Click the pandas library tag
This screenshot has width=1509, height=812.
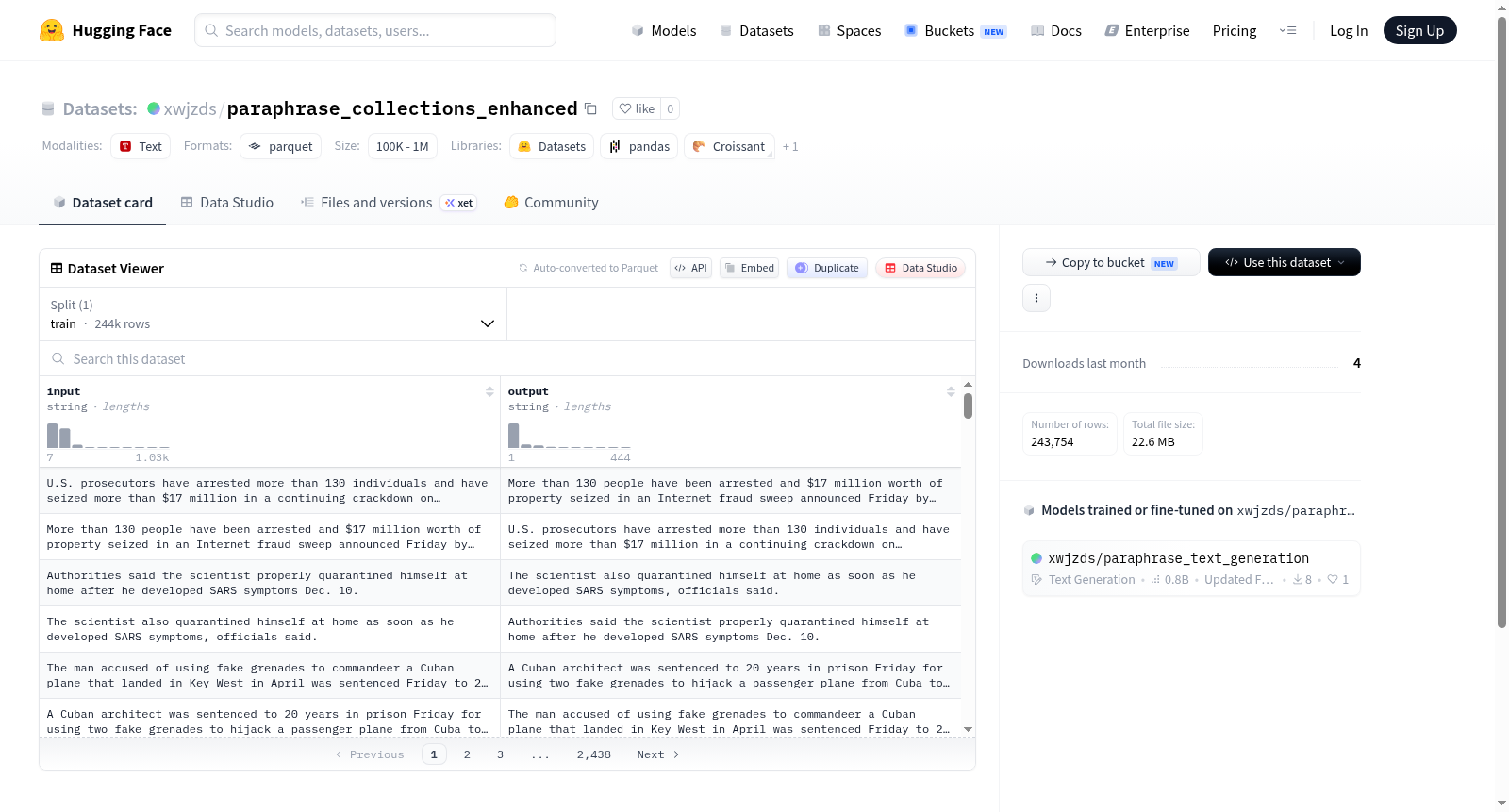pos(639,146)
